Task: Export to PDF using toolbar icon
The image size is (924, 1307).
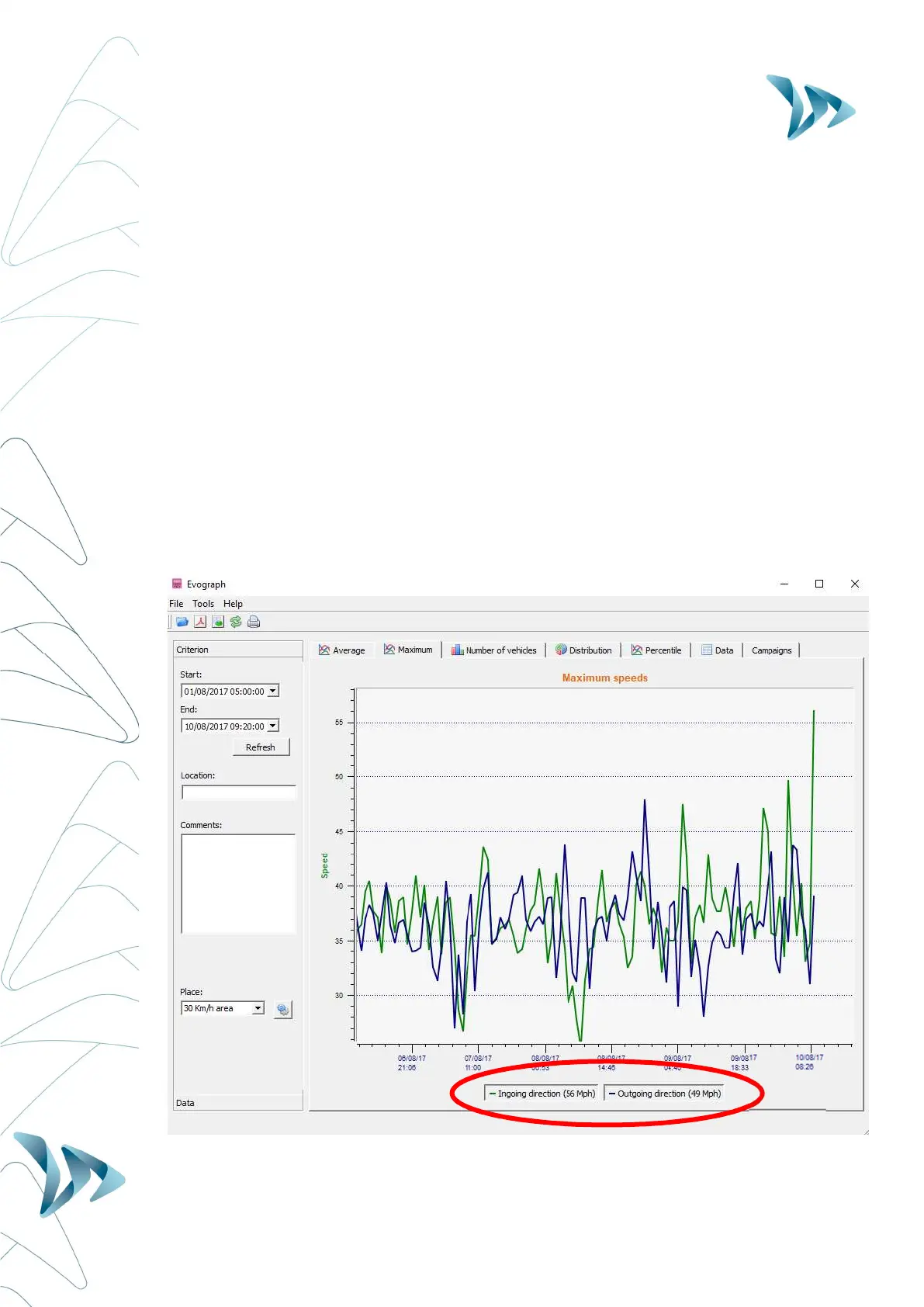Action: [x=200, y=622]
